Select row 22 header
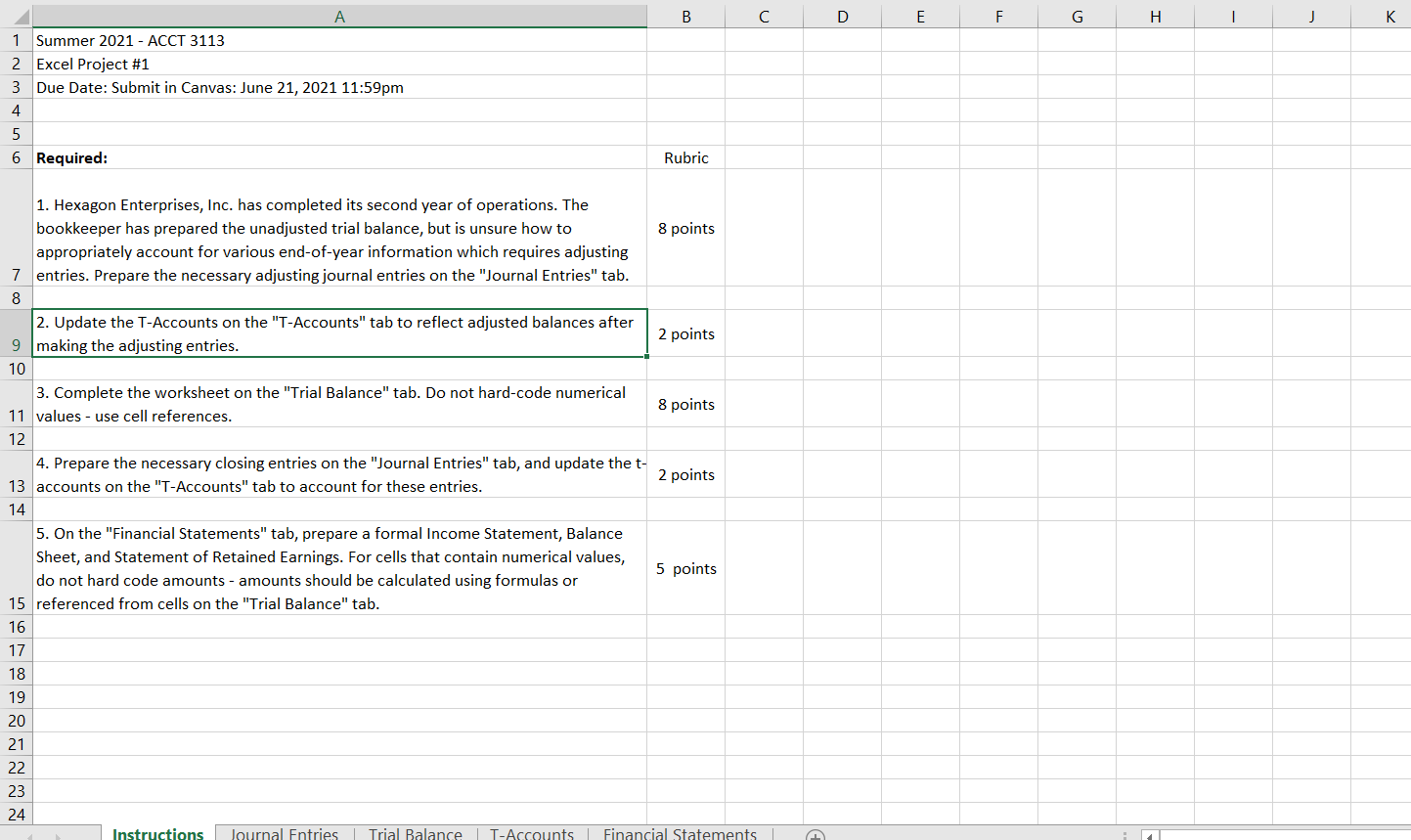Viewport: 1411px width, 840px height. point(16,768)
